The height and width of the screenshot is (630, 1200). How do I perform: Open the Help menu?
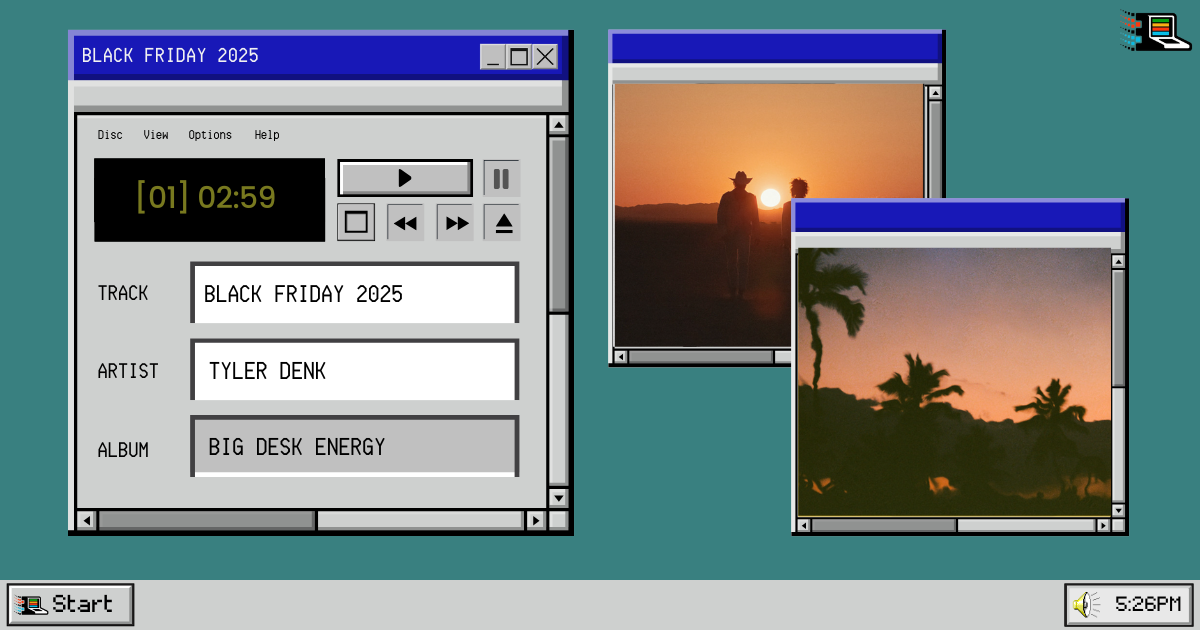point(267,135)
